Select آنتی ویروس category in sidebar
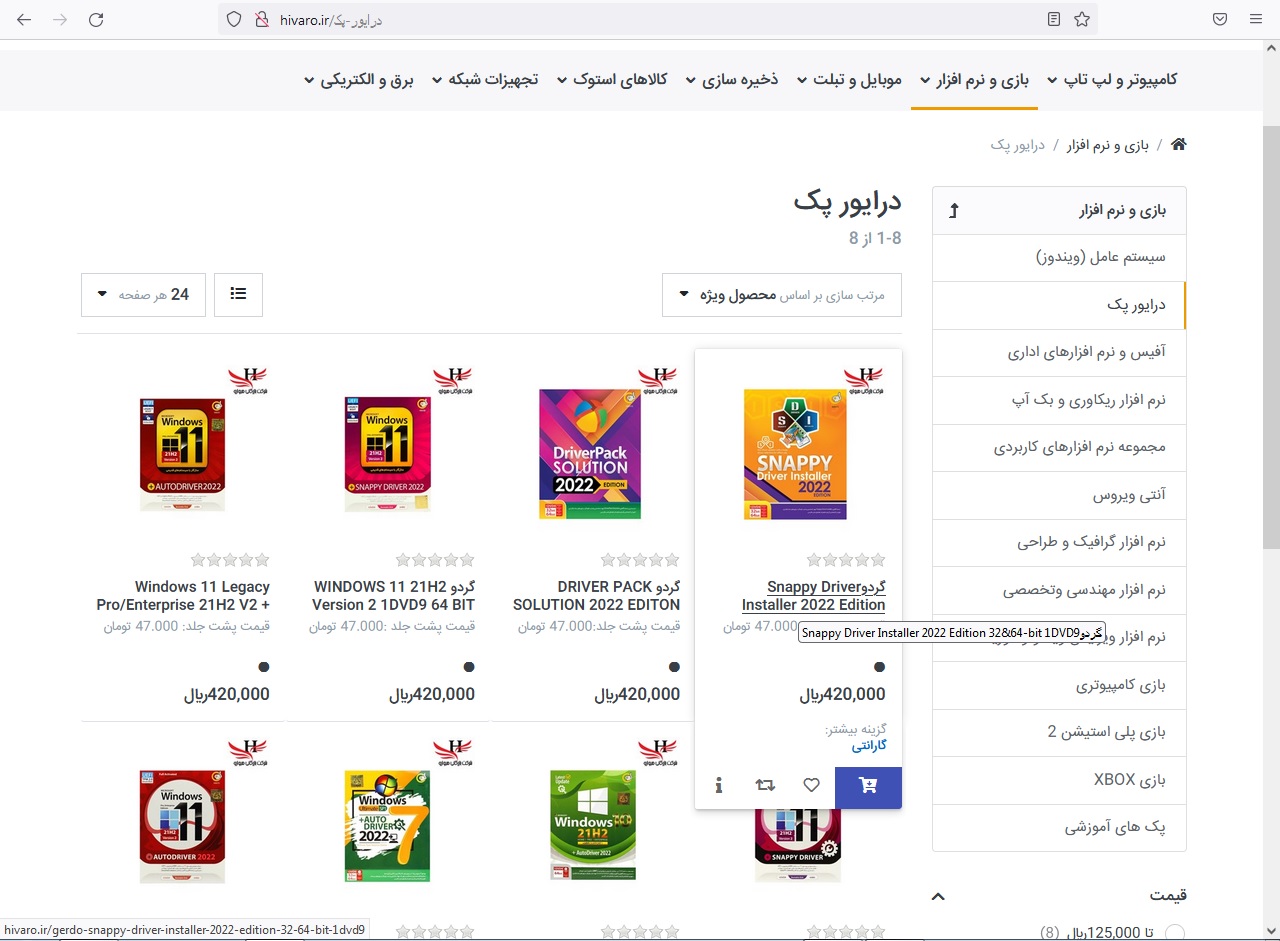 pos(1128,495)
